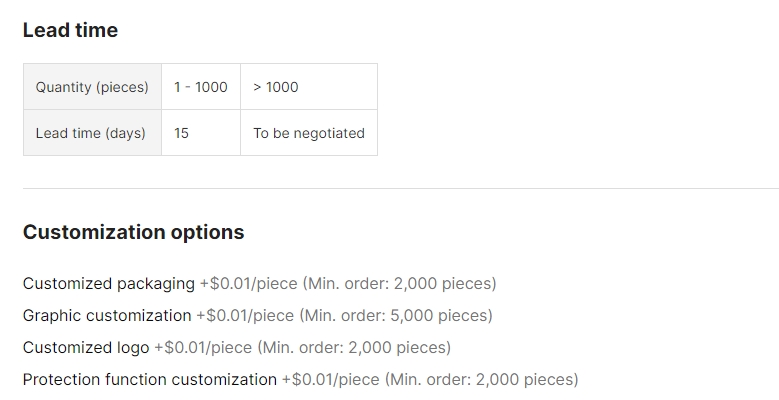Click the Lead time heading
The image size is (779, 400).
(70, 30)
